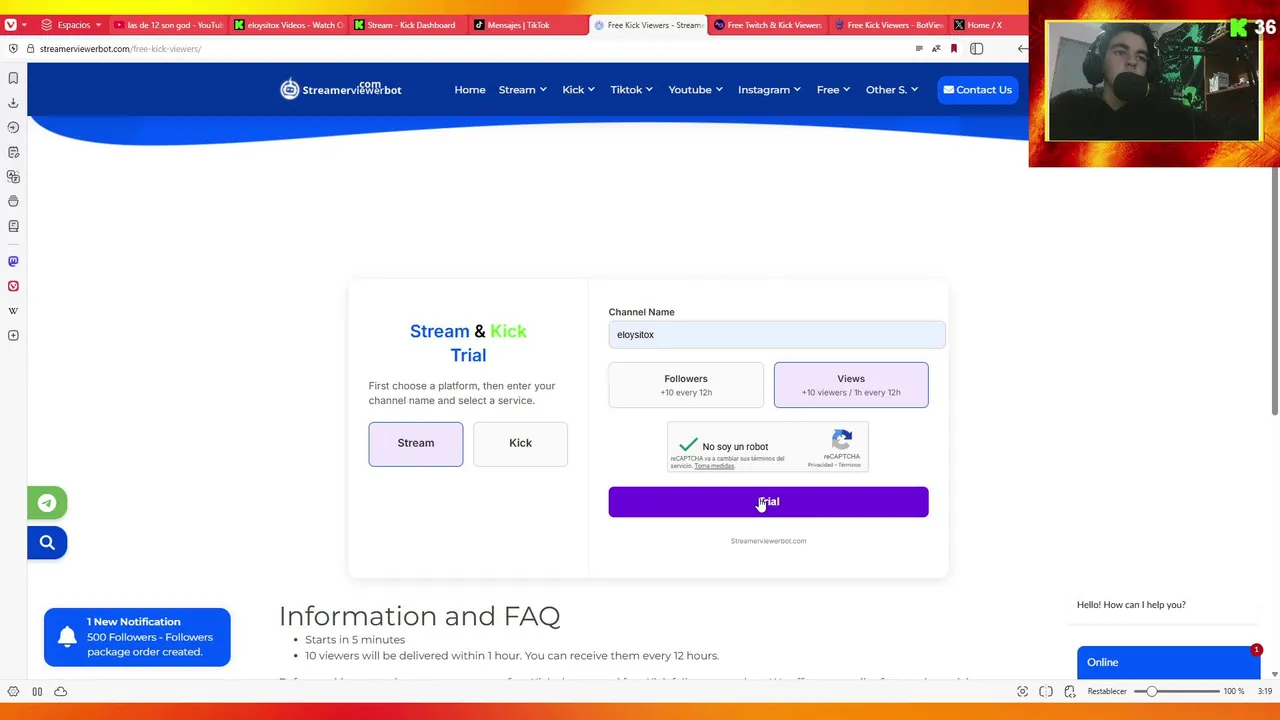The width and height of the screenshot is (1280, 720).
Task: Click the Contact Us button
Action: 978,90
